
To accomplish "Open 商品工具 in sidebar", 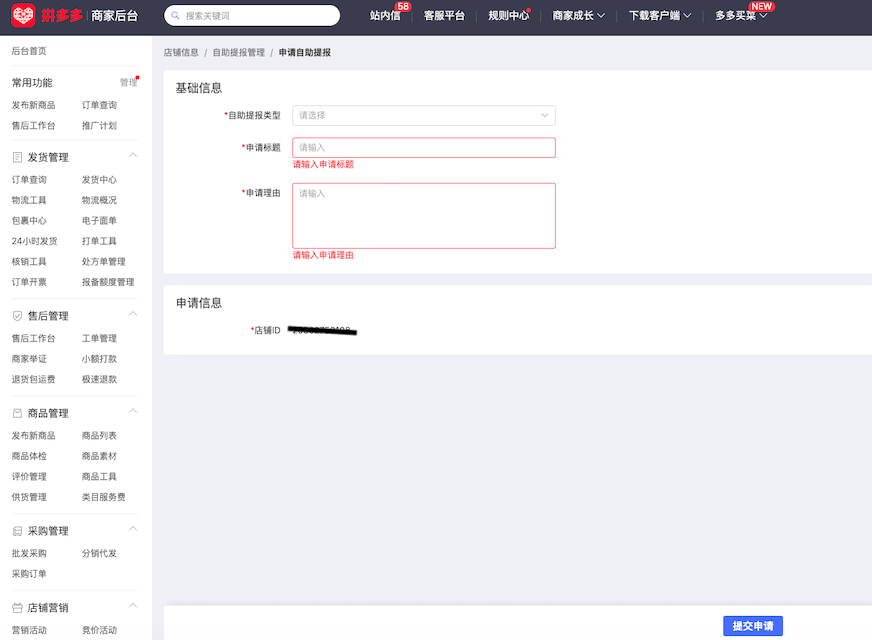I will [x=99, y=477].
